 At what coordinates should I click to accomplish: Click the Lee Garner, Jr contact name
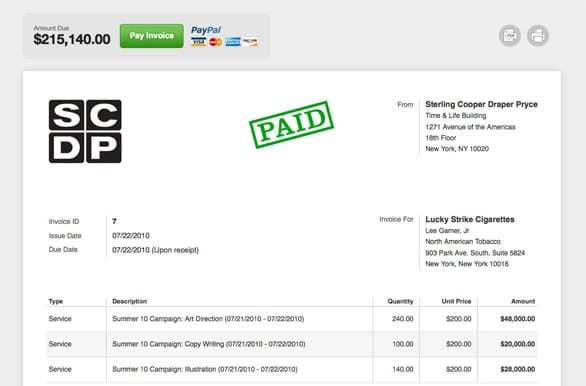click(x=447, y=231)
